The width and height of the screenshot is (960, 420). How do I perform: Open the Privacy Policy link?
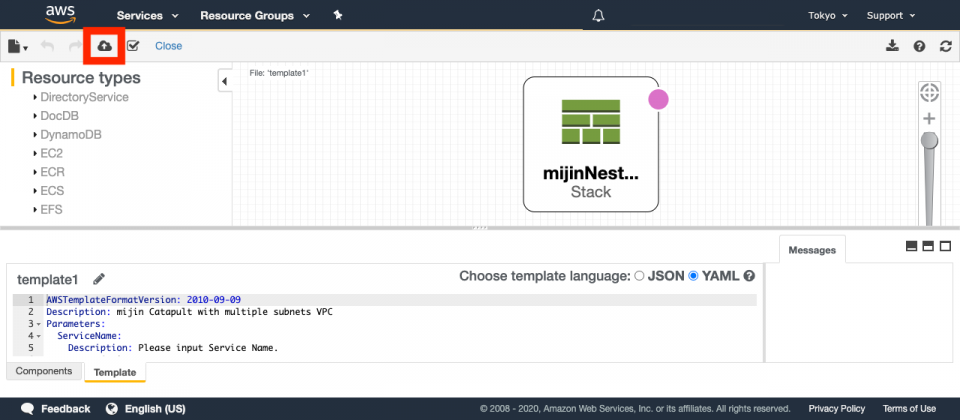coord(837,408)
